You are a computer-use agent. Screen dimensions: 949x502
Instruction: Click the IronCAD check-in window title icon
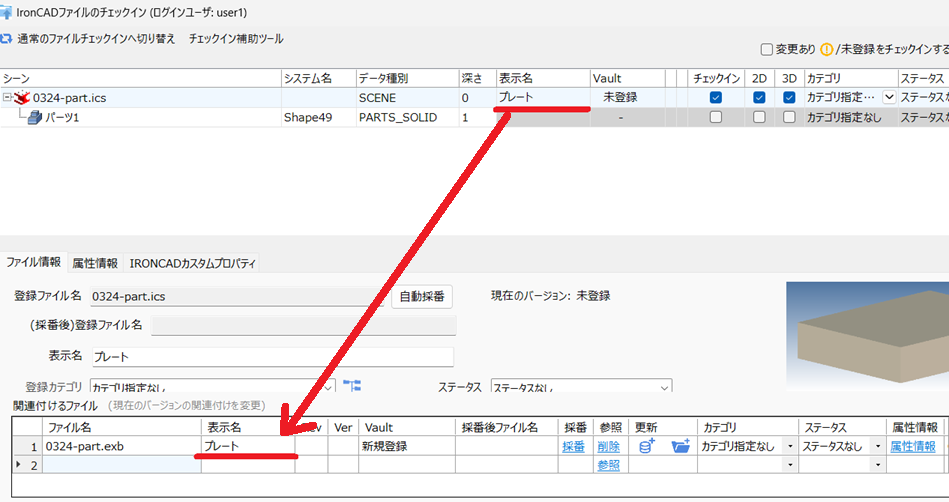[x=6, y=12]
